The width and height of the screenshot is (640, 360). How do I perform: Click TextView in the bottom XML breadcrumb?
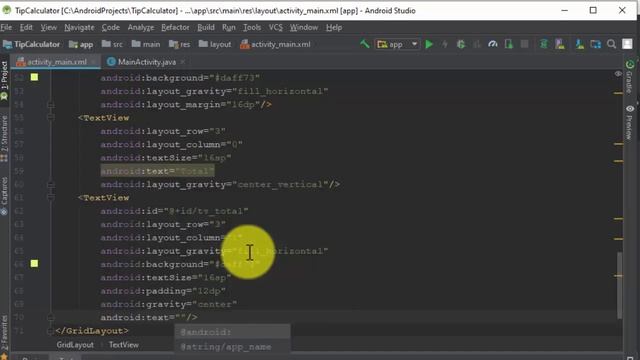124,345
